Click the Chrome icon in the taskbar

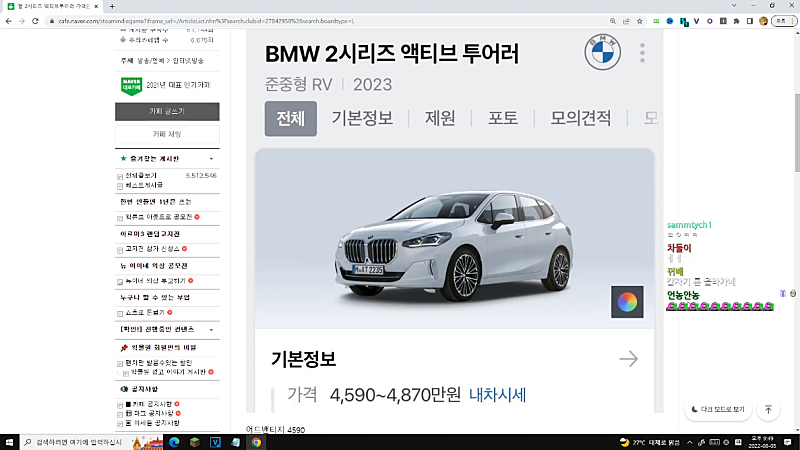coord(256,442)
